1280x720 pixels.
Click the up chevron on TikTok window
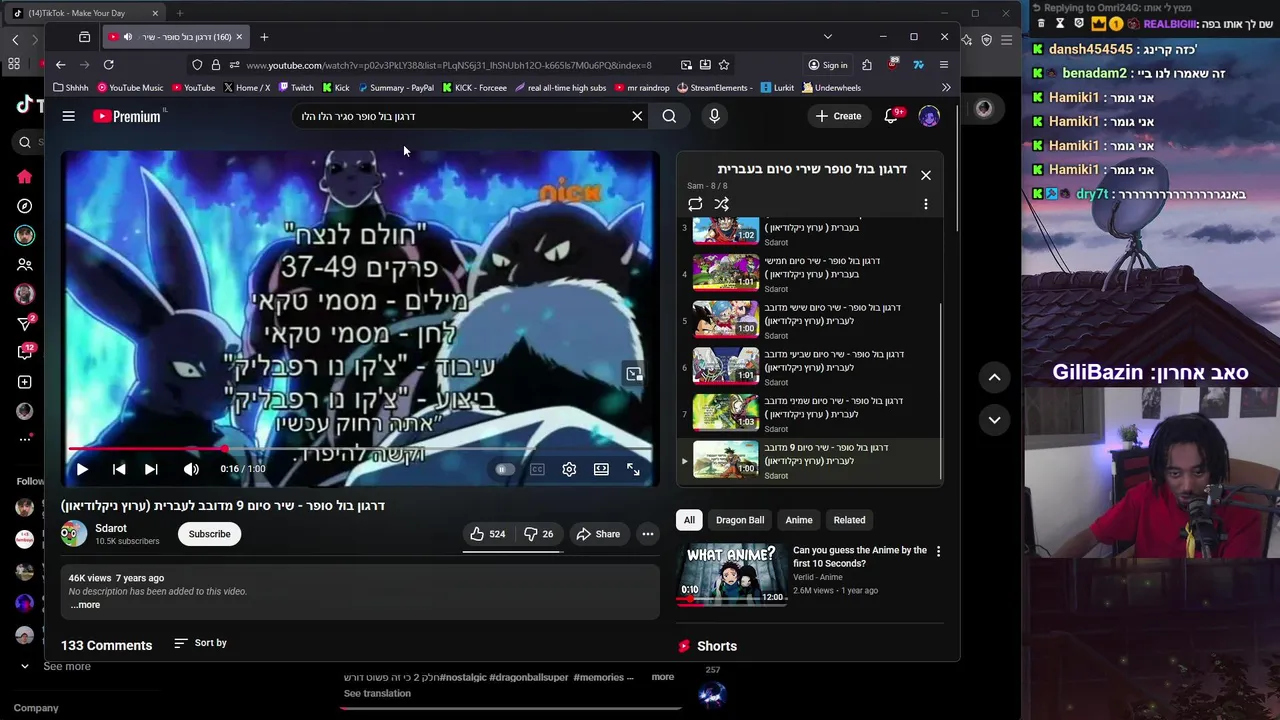pos(994,377)
